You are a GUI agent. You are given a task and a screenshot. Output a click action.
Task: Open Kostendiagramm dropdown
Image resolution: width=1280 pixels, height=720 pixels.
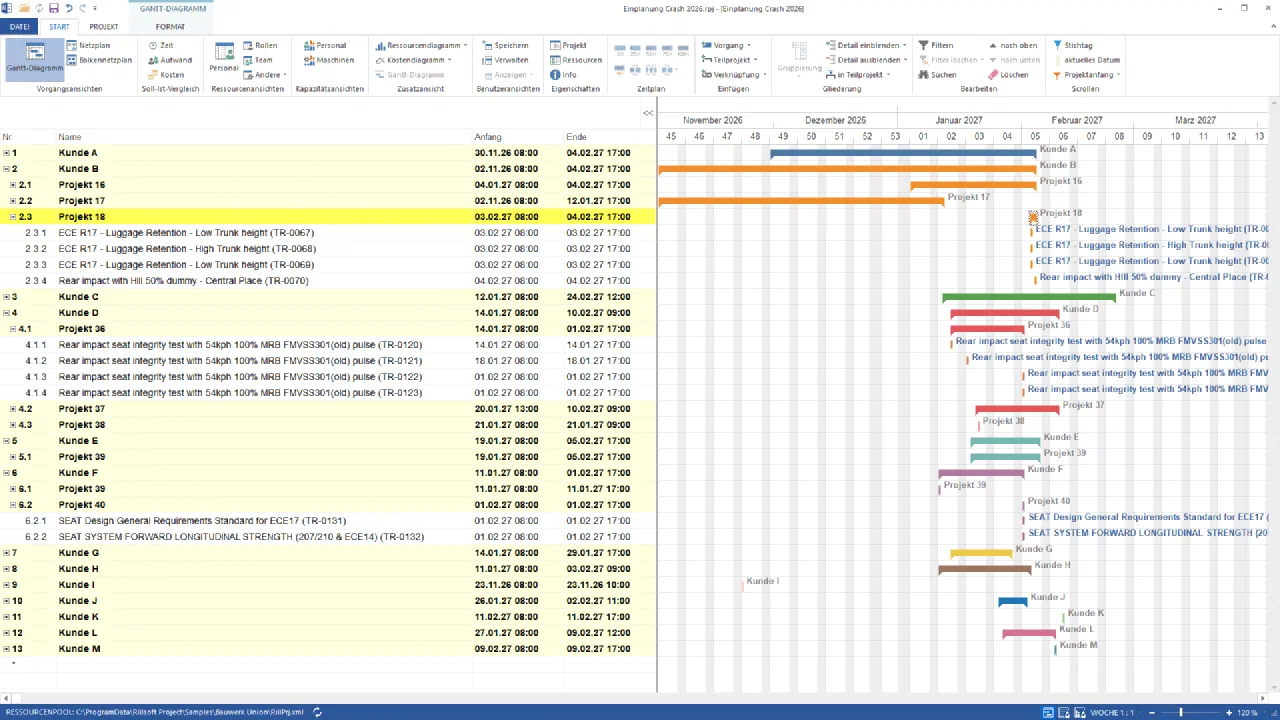click(413, 60)
